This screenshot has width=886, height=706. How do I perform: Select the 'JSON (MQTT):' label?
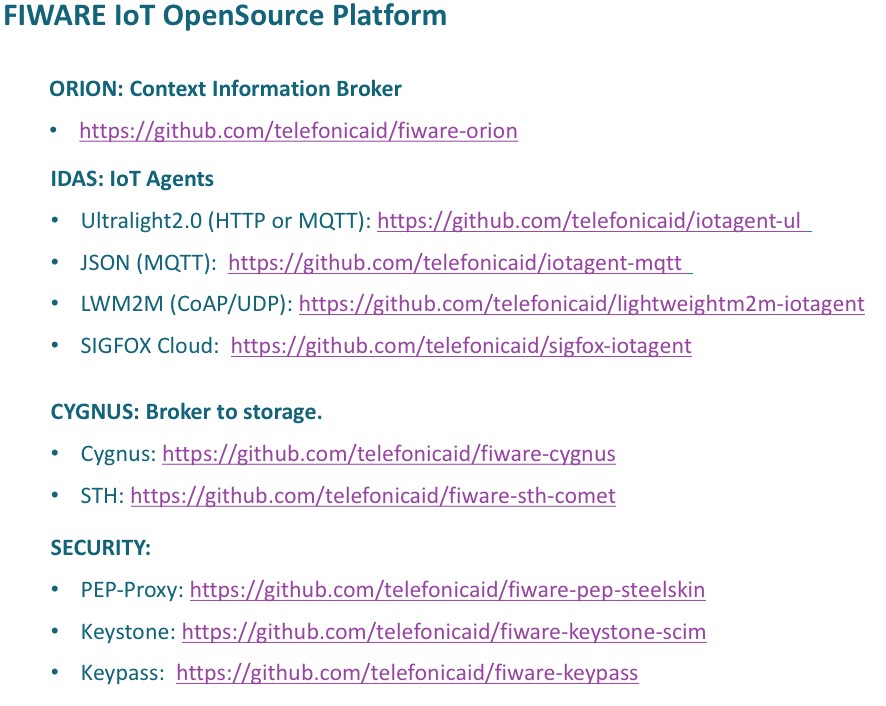pos(148,263)
